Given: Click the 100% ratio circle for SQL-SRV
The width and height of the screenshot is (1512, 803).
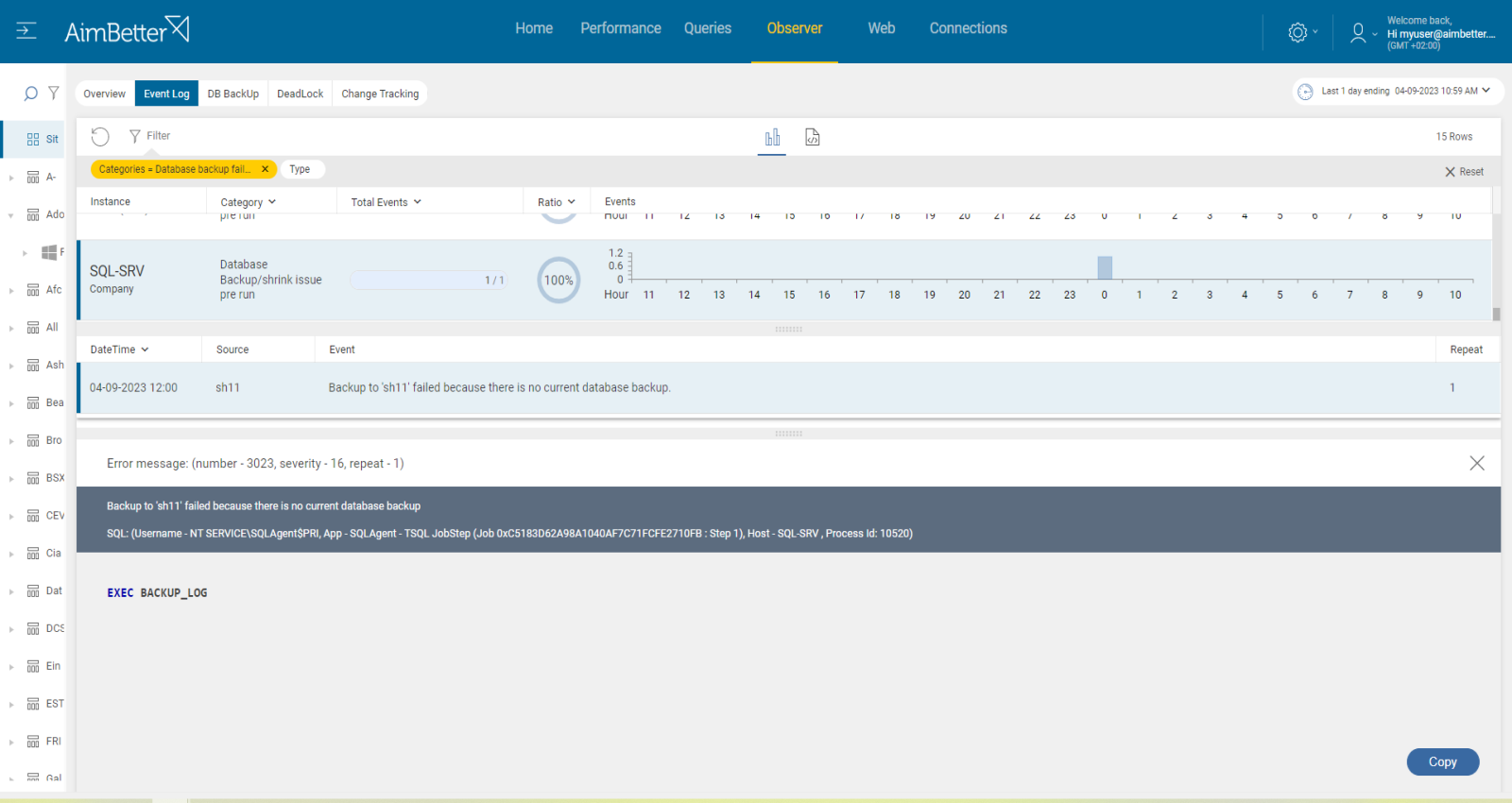Looking at the screenshot, I should (x=558, y=281).
